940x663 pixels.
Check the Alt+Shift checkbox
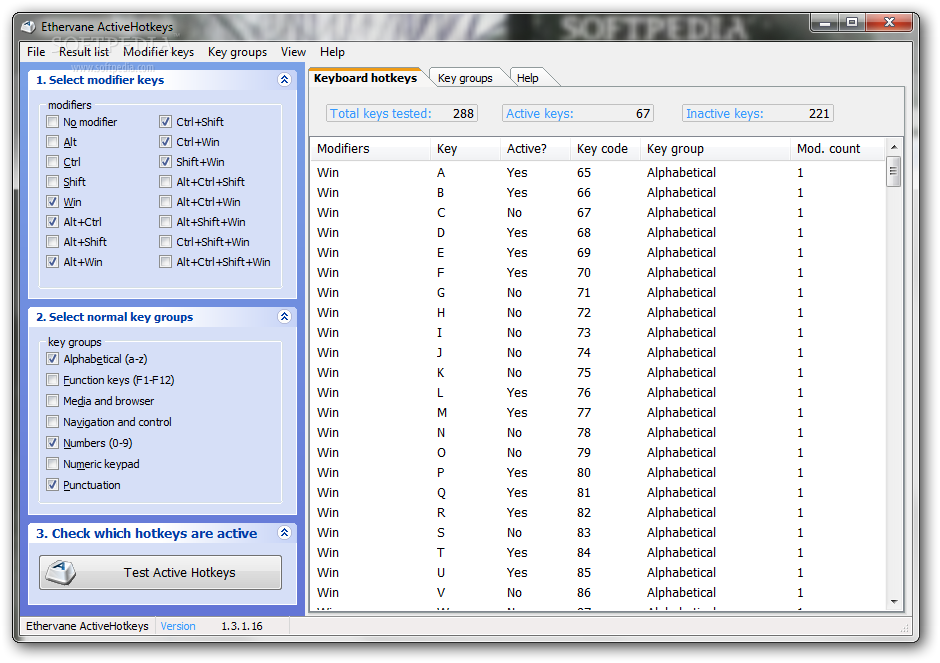pyautogui.click(x=53, y=242)
